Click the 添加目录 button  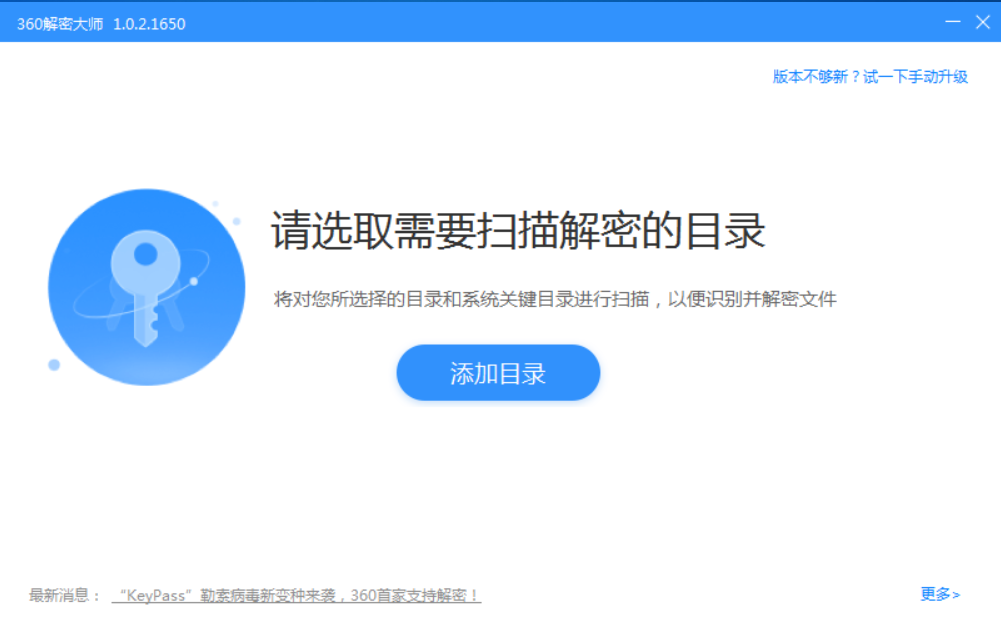coord(498,373)
